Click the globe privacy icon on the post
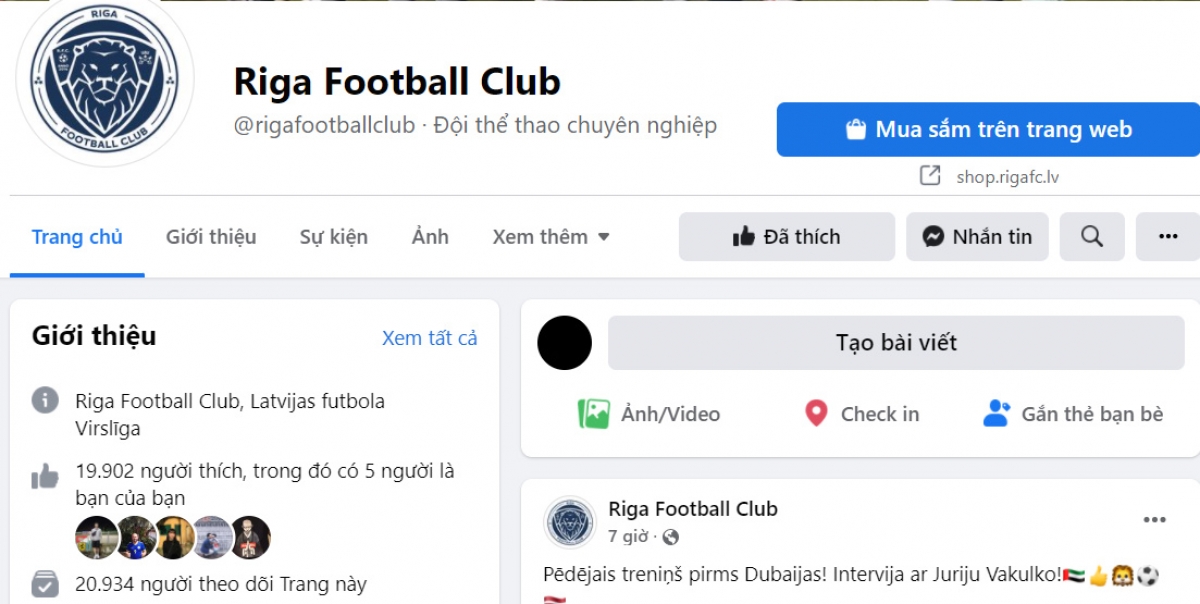1200x604 pixels. click(x=670, y=537)
